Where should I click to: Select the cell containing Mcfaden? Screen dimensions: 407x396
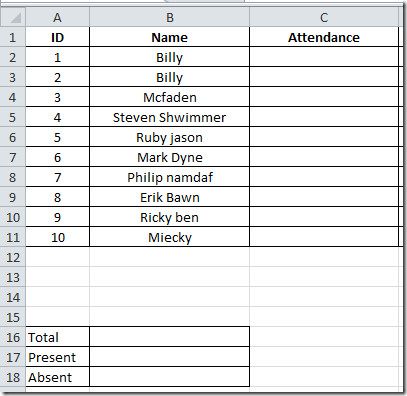click(170, 97)
